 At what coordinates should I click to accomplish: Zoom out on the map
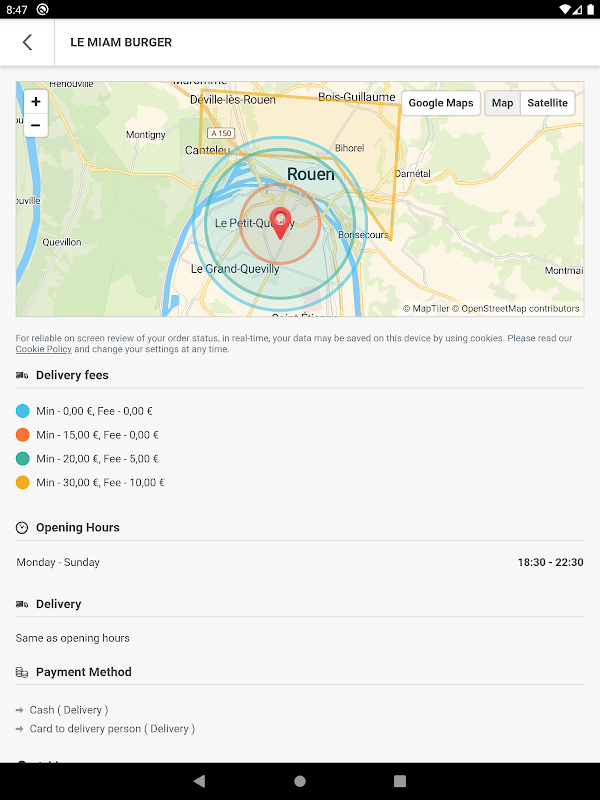[x=36, y=125]
